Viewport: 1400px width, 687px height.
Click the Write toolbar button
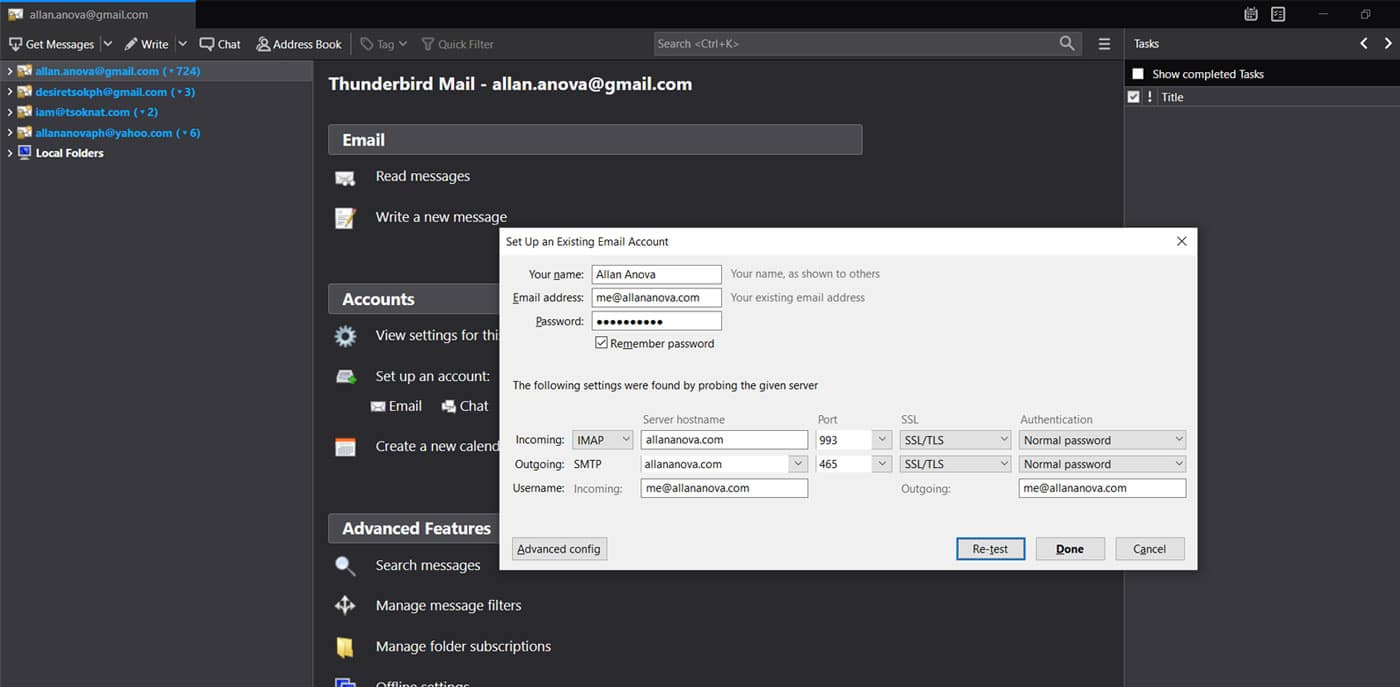point(146,44)
